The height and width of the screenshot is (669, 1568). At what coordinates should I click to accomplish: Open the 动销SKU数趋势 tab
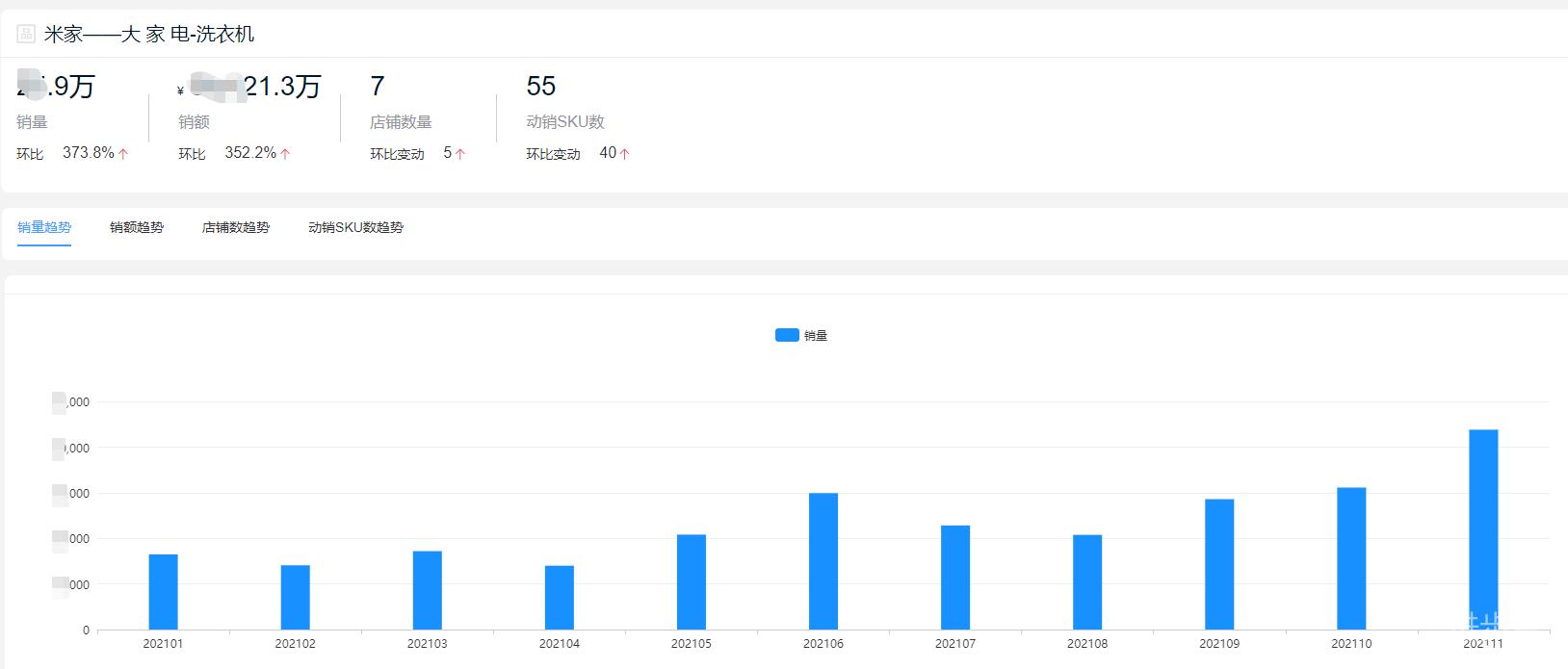pyautogui.click(x=355, y=227)
